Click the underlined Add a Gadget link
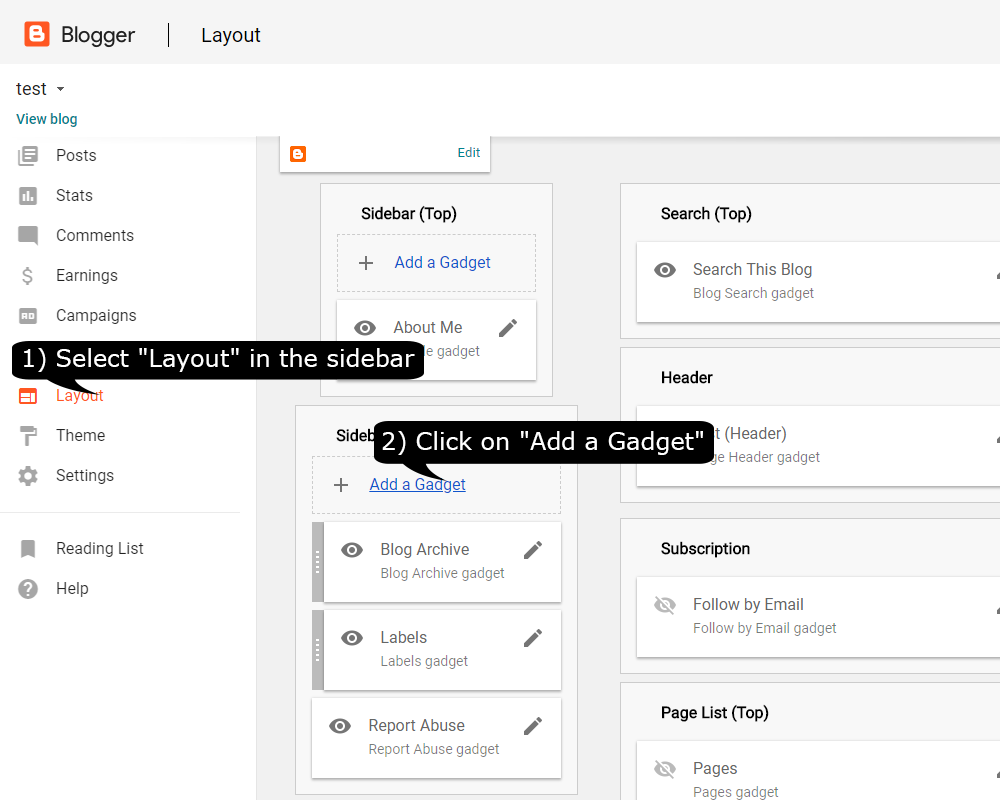This screenshot has width=1000, height=800. [418, 485]
